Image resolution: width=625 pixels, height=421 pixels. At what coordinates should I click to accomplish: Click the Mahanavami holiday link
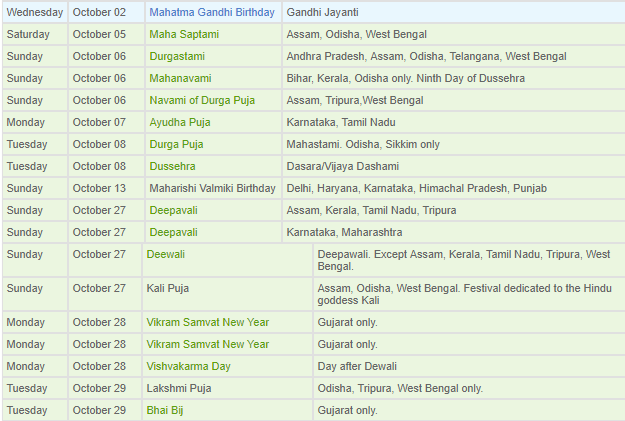coord(180,78)
